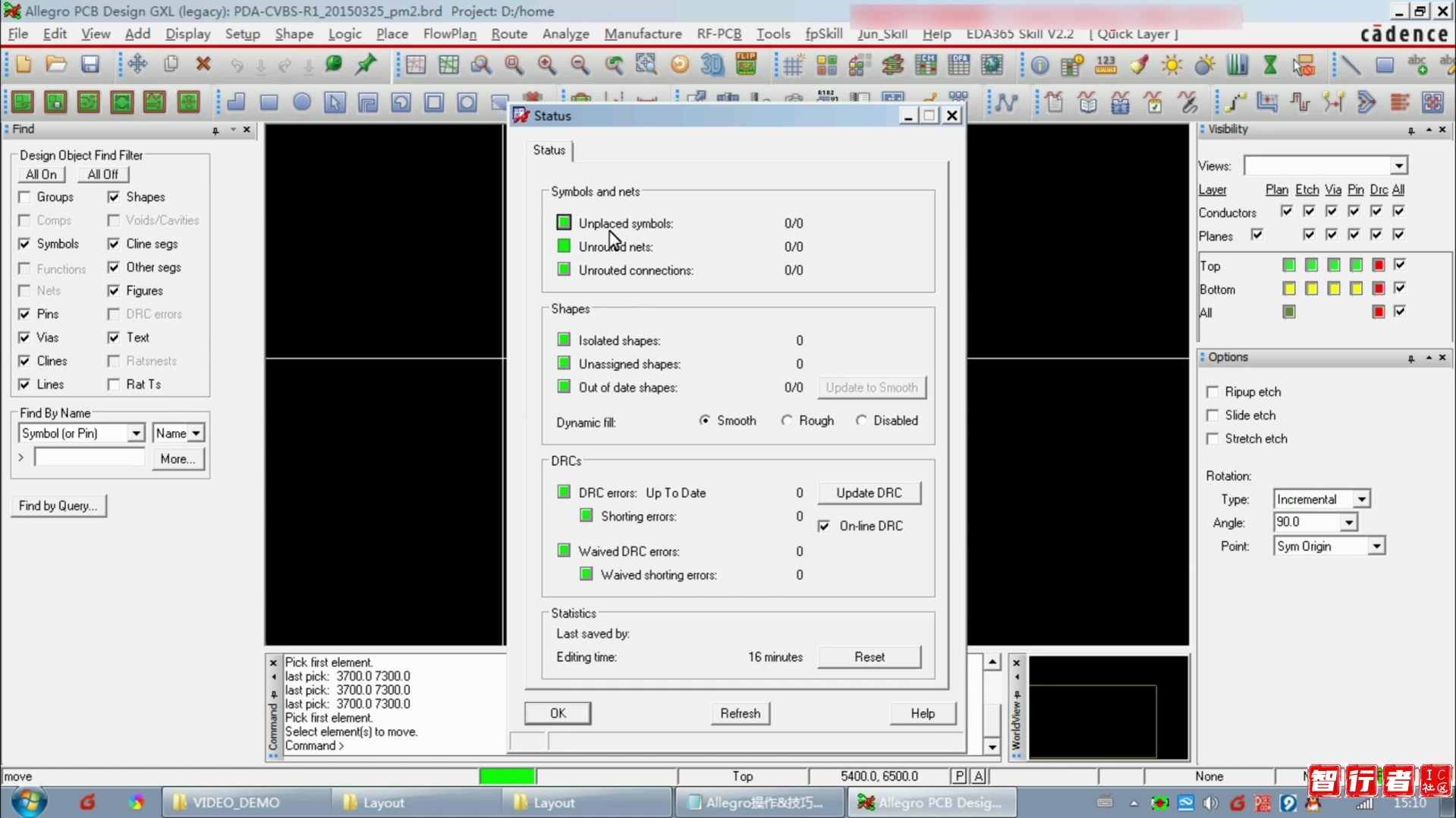The image size is (1456, 818).
Task: Open the 3D viewer icon
Action: point(712,64)
